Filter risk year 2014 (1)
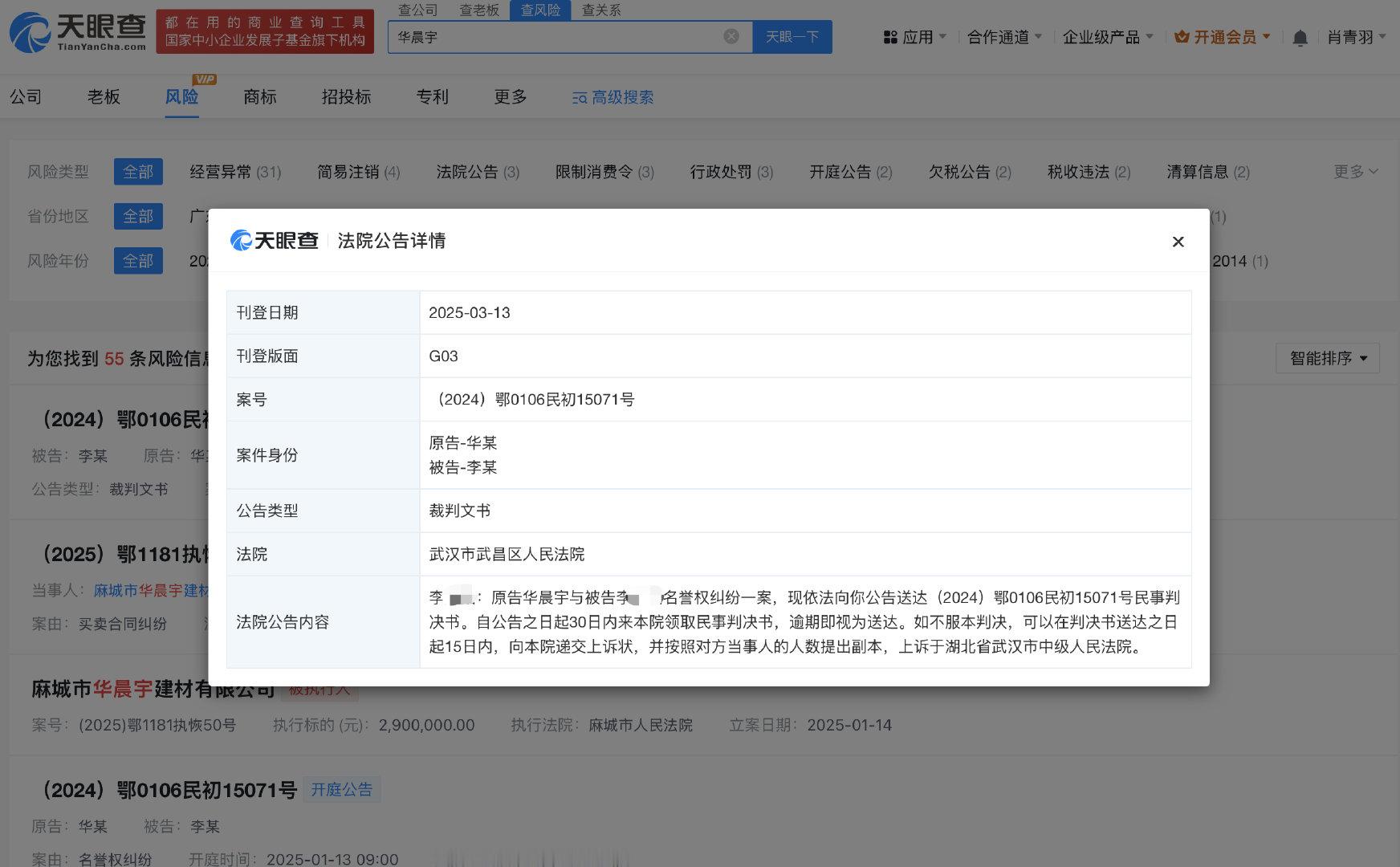 [1240, 261]
